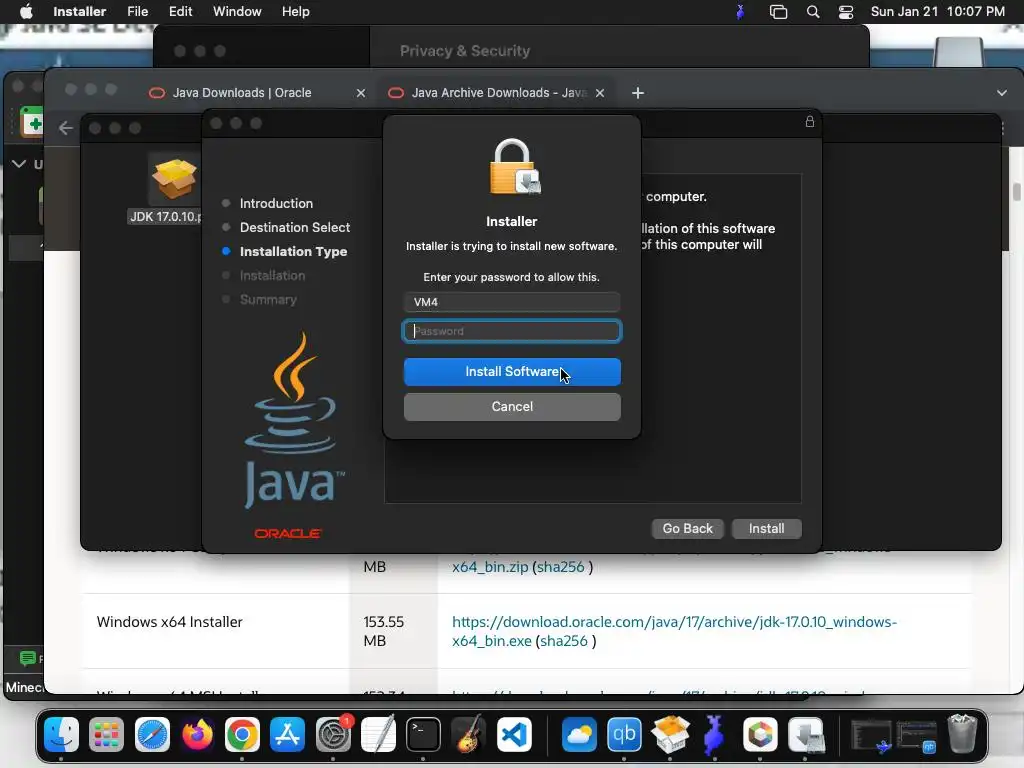This screenshot has width=1024, height=768.
Task: Click the Introduction step in installer
Action: click(276, 203)
